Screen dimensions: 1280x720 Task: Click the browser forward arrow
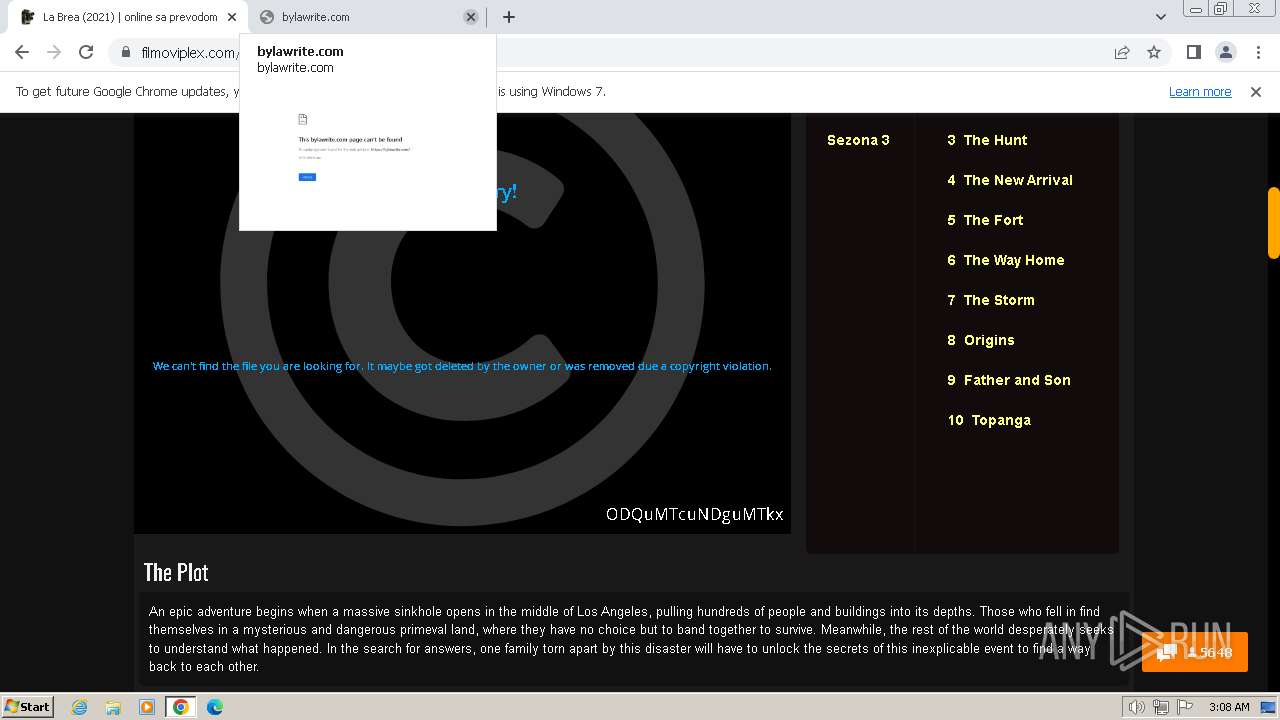click(54, 52)
